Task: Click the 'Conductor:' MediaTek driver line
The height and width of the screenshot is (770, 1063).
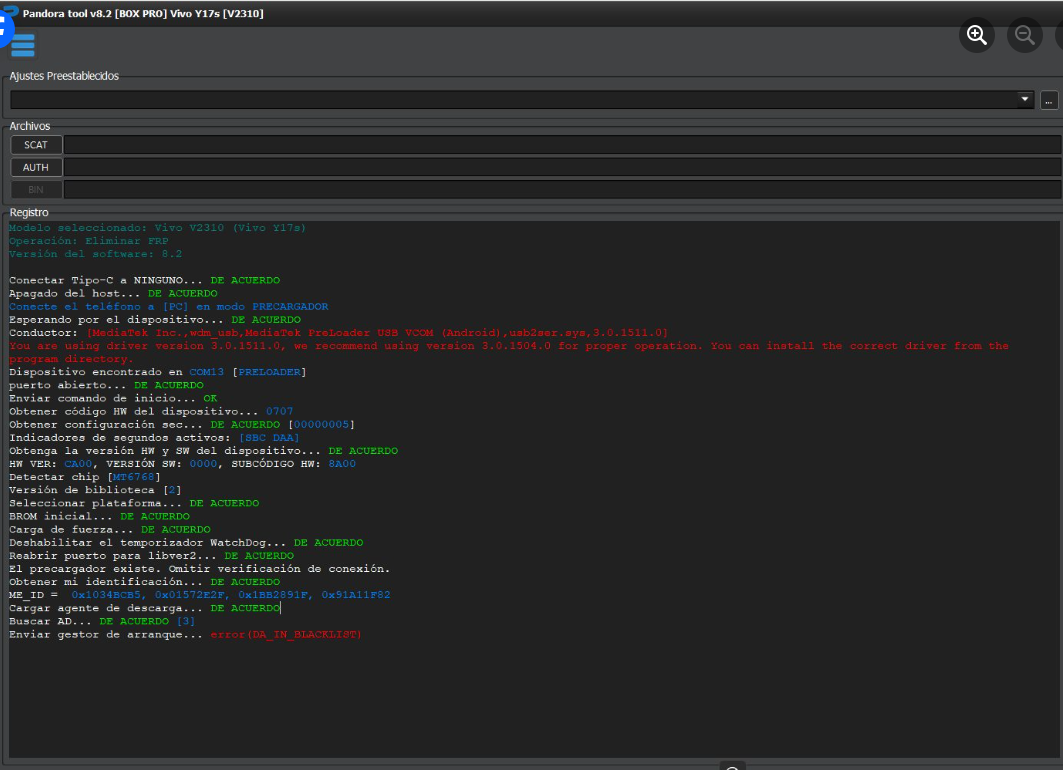Action: pos(338,333)
